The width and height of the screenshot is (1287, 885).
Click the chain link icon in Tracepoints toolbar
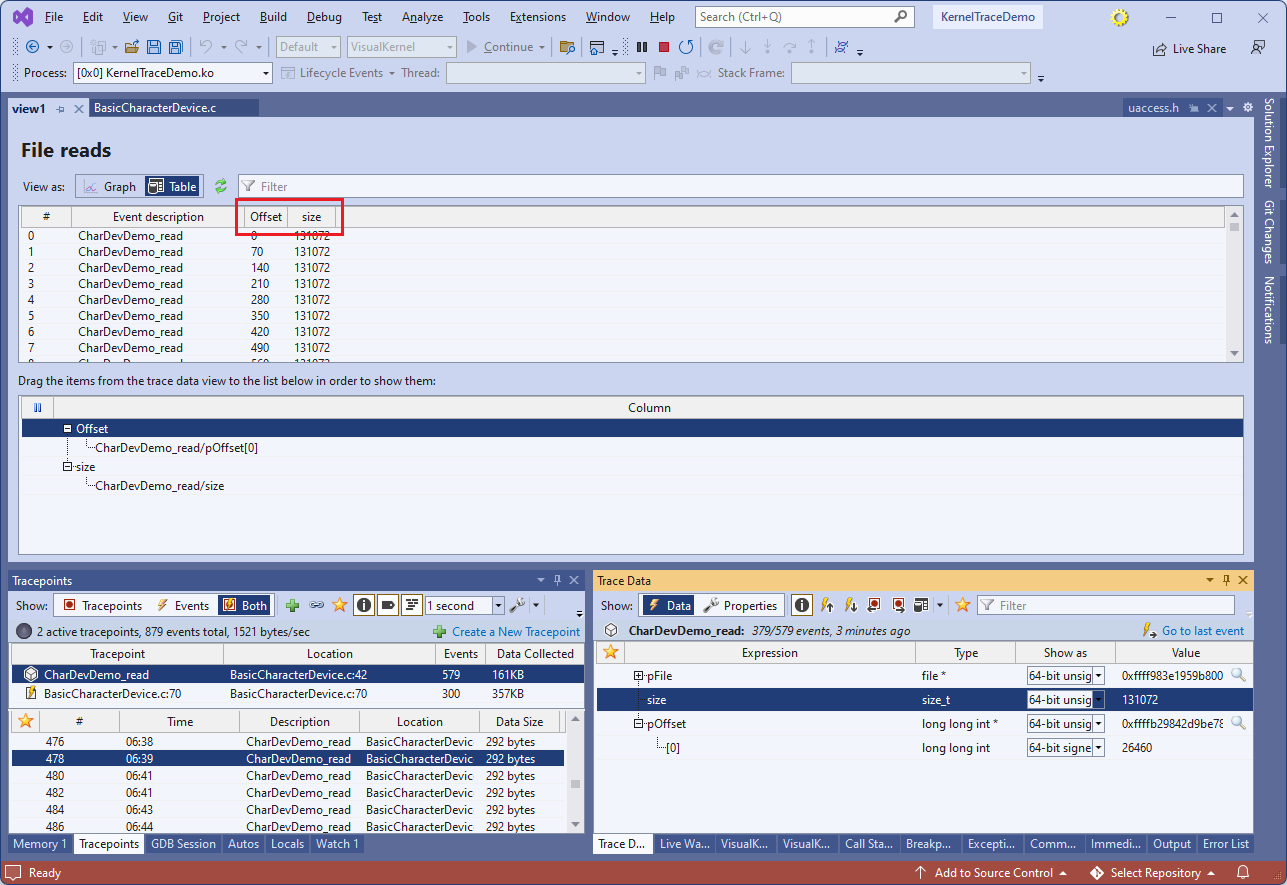click(x=316, y=605)
